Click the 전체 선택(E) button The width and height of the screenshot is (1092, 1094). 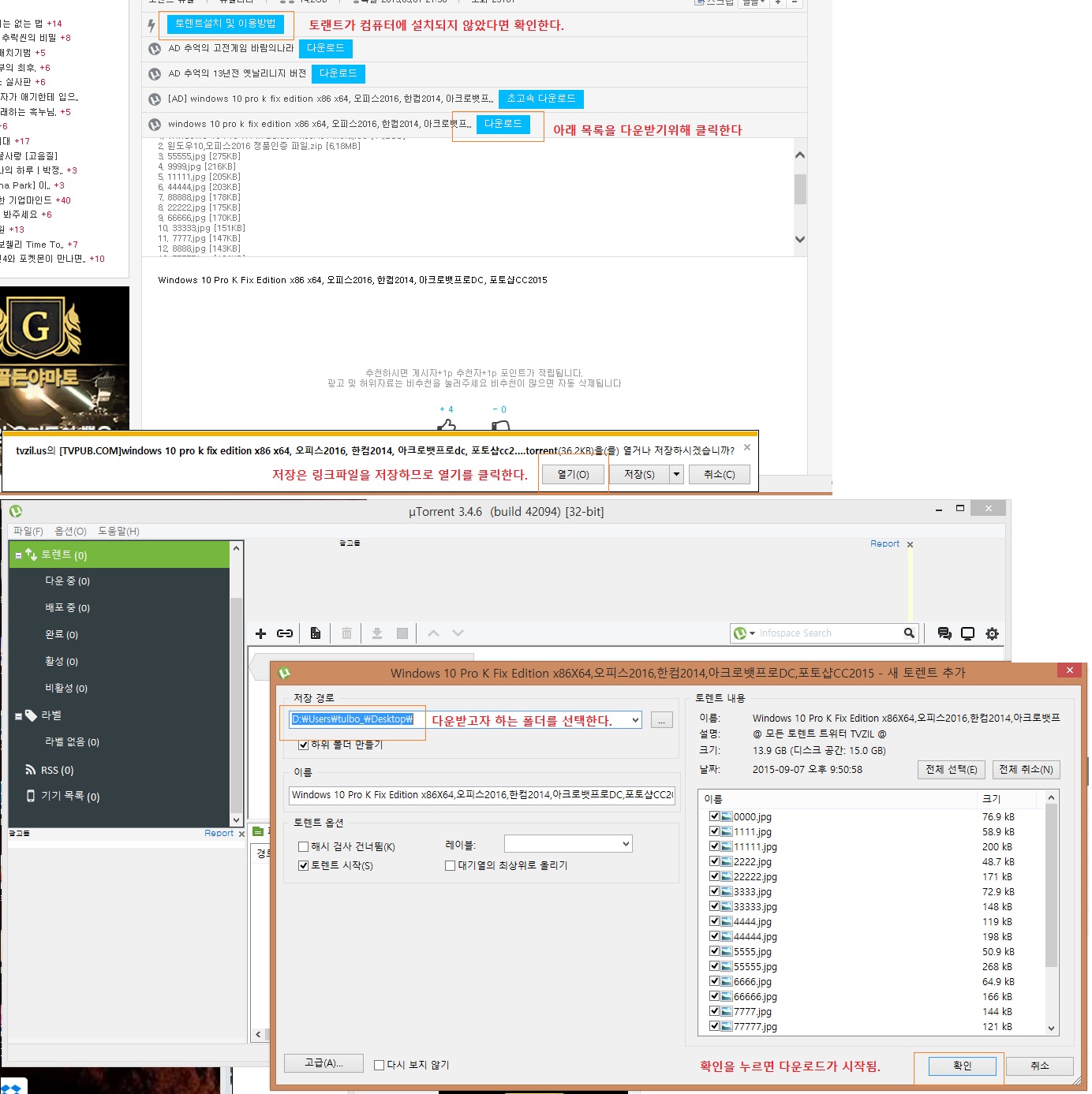951,769
